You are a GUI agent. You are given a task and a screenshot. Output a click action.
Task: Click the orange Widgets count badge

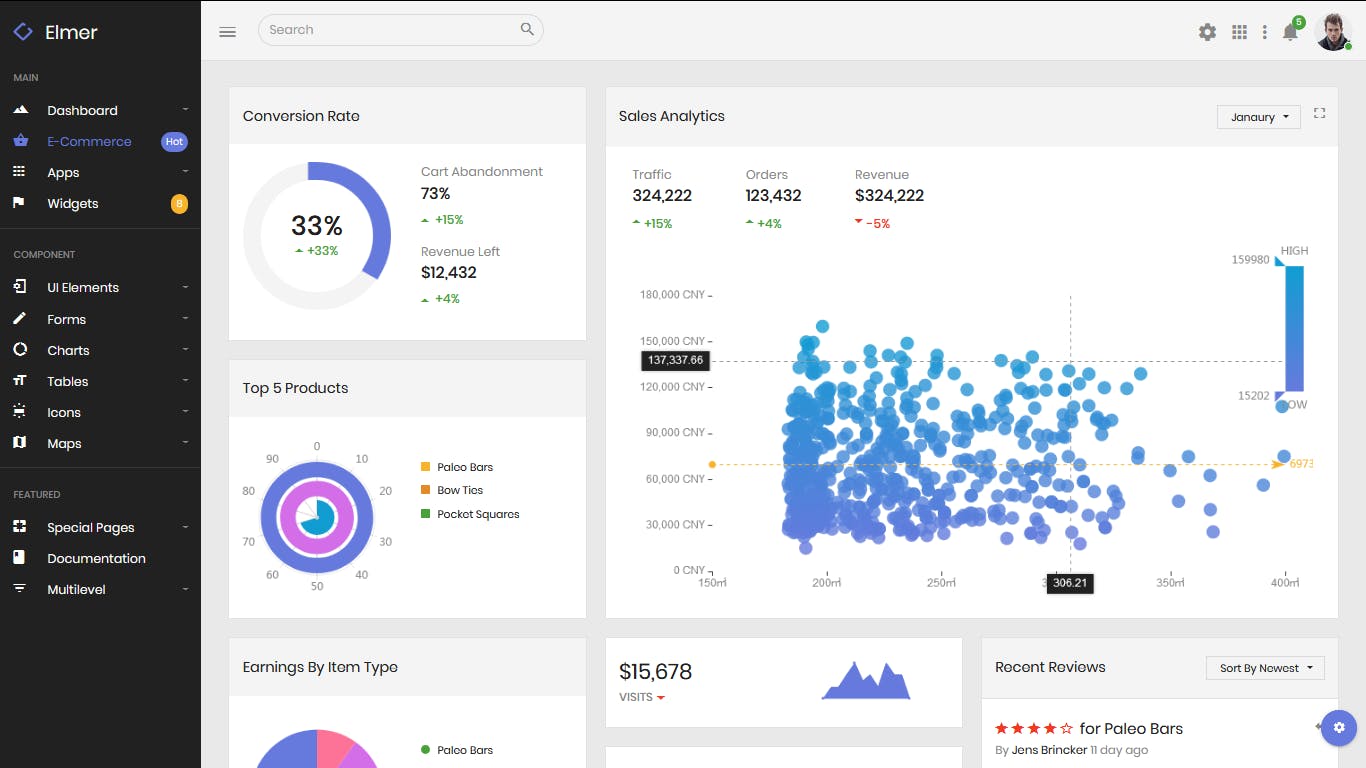[179, 204]
